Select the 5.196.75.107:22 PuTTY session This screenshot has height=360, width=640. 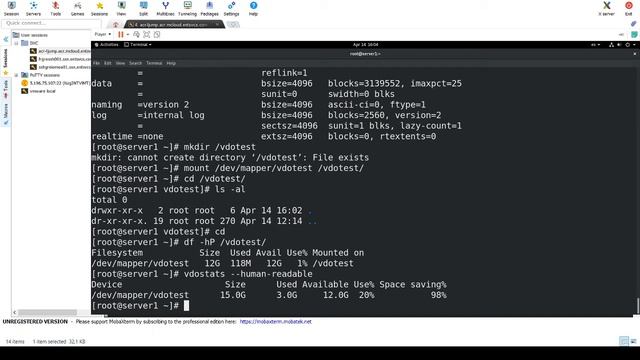pos(56,83)
